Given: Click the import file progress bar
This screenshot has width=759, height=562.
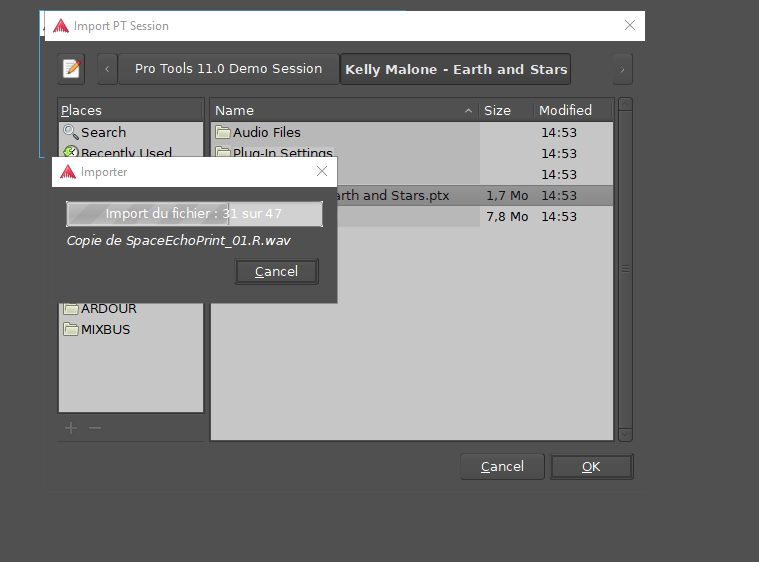Looking at the screenshot, I should coord(194,214).
